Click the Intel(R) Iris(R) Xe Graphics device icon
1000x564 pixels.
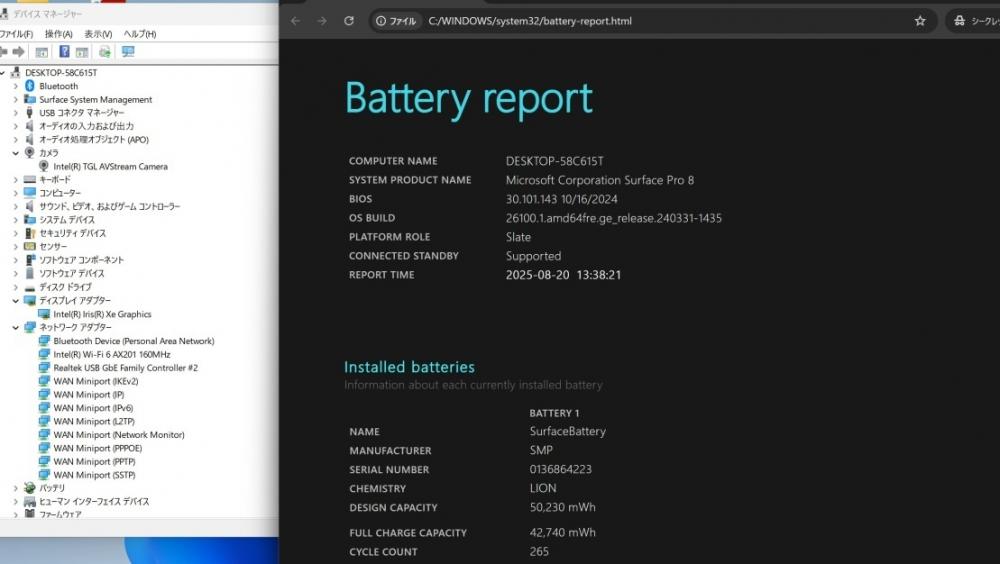43,314
